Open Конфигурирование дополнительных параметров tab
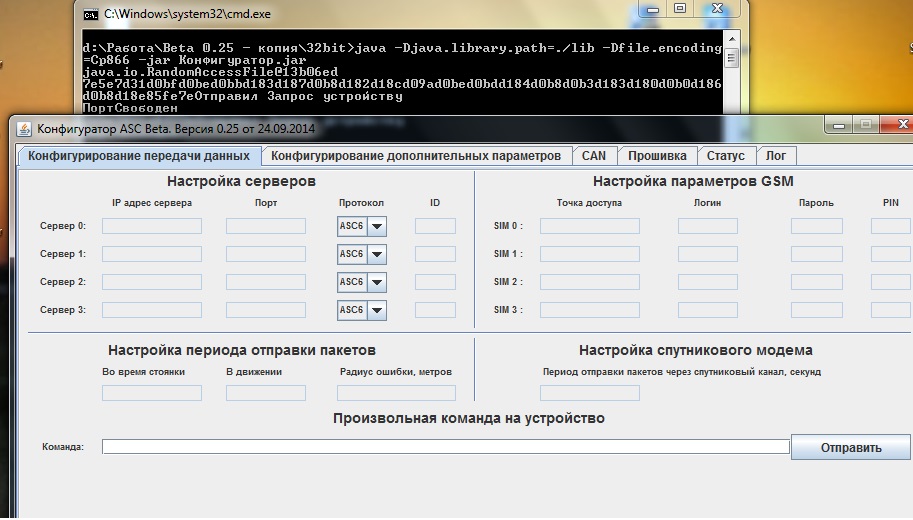This screenshot has width=913, height=520. pos(416,156)
